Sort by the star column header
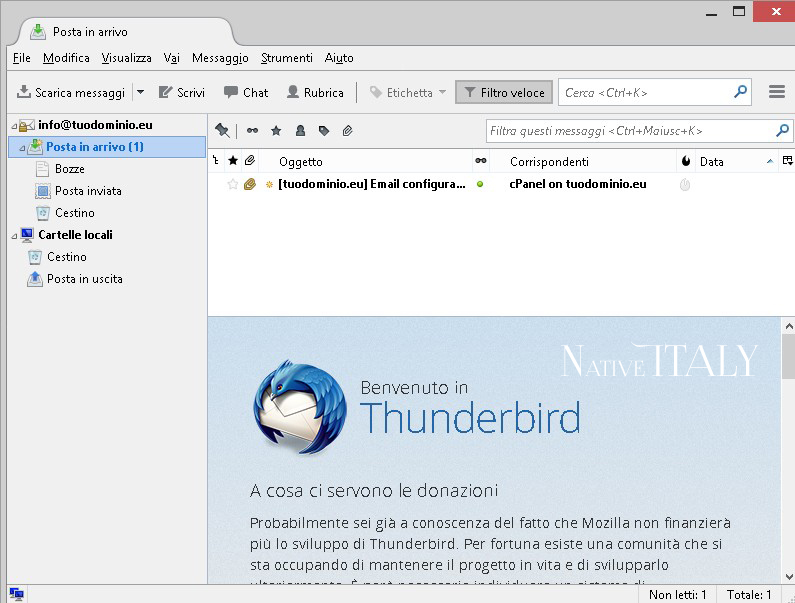The height and width of the screenshot is (603, 795). tap(233, 161)
